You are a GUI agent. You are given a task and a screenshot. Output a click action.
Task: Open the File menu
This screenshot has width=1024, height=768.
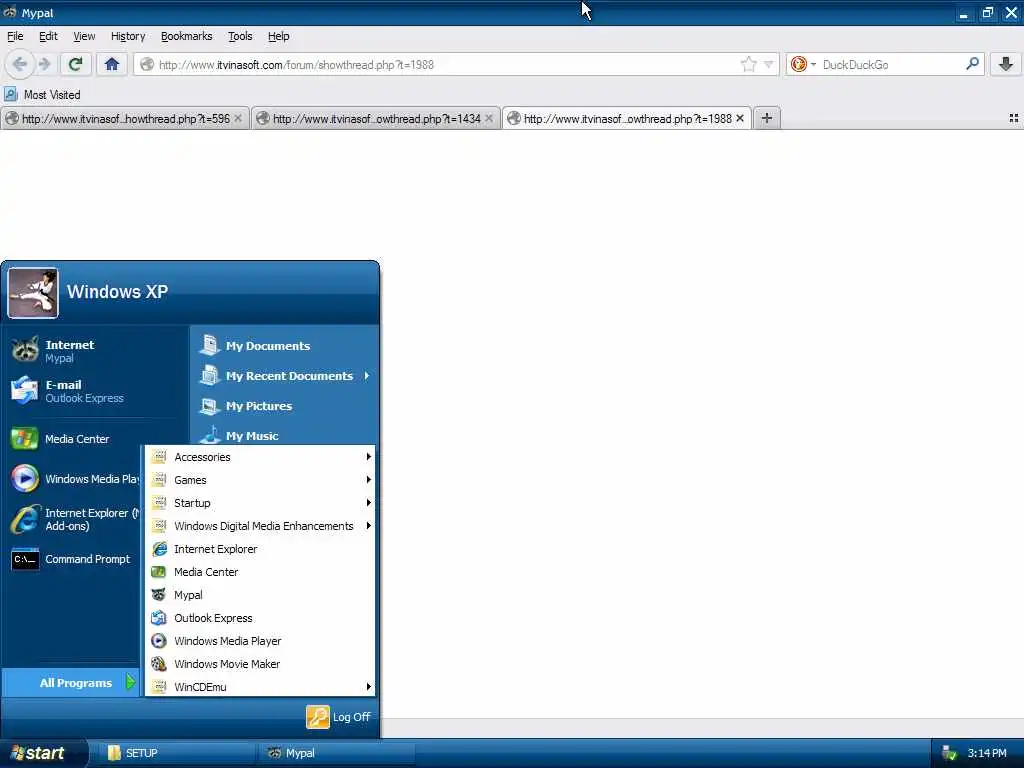point(15,36)
